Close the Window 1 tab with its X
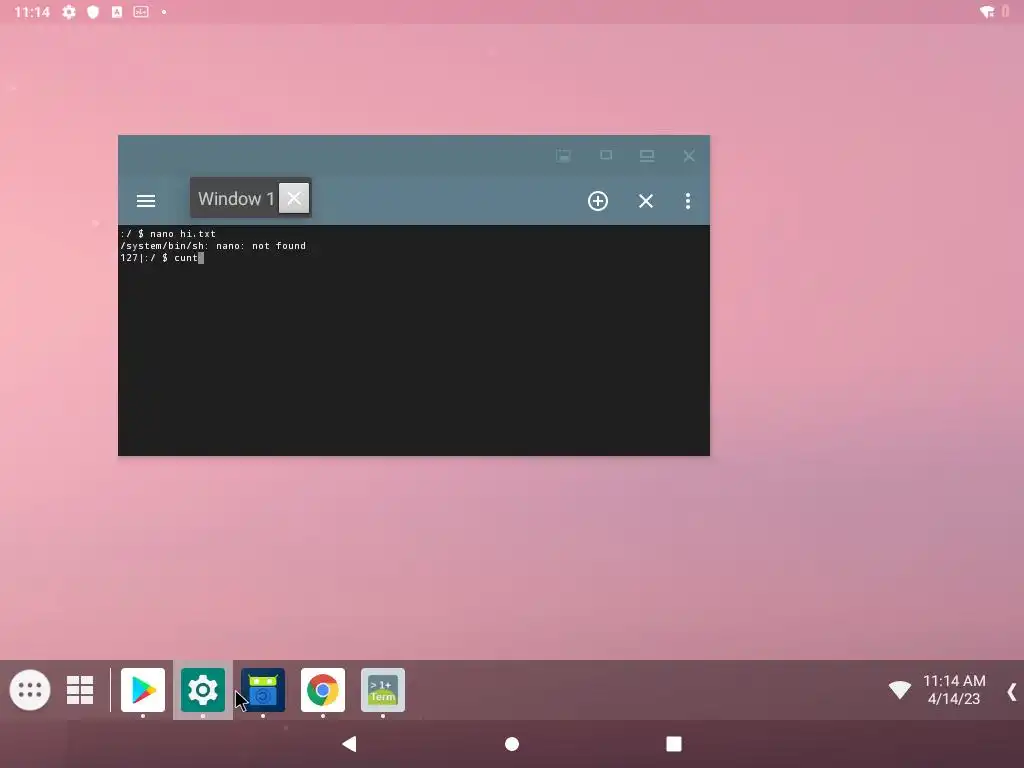Viewport: 1024px width, 768px height. pos(294,198)
